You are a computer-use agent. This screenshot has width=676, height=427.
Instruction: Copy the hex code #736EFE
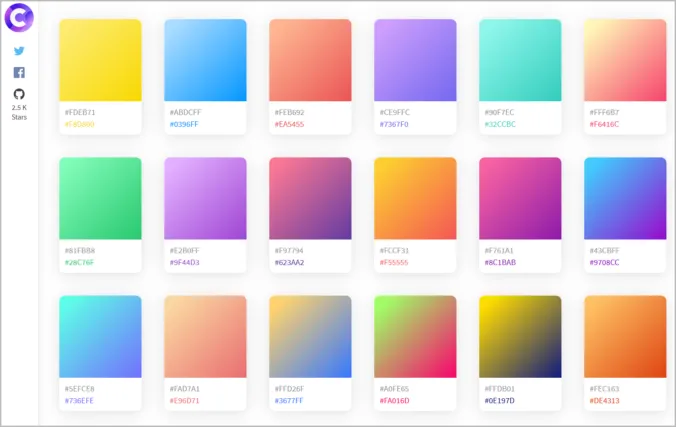coord(79,401)
